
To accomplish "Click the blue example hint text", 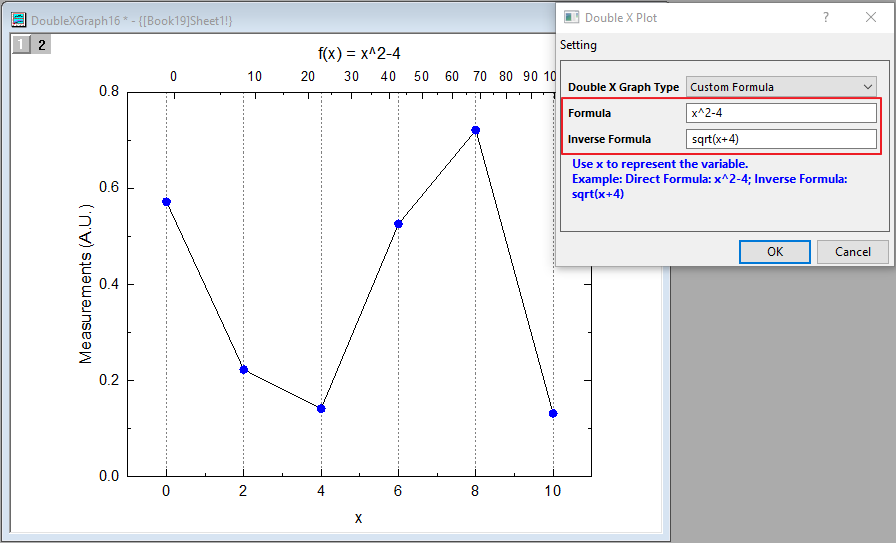I will [710, 179].
